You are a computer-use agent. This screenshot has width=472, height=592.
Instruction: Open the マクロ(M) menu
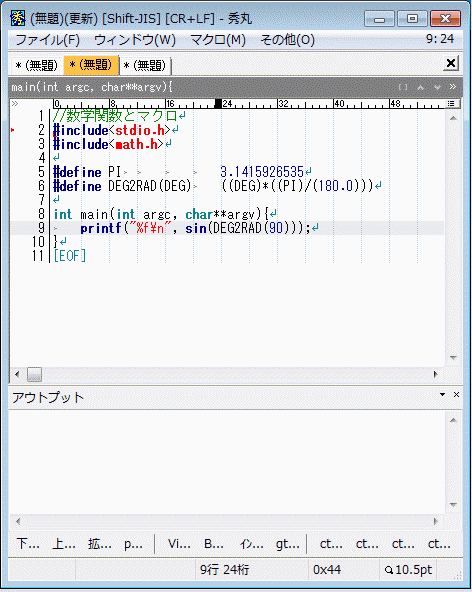coord(218,40)
